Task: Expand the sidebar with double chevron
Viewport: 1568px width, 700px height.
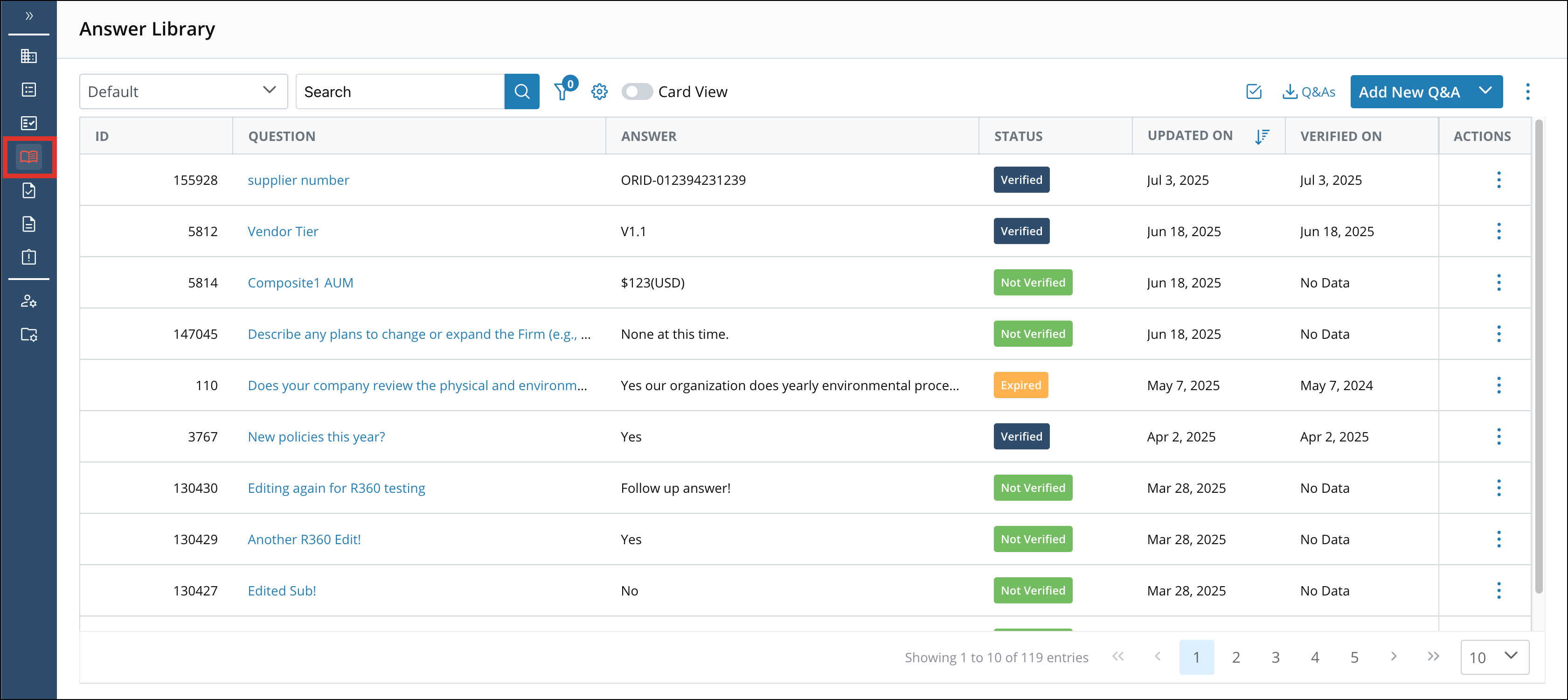Action: (x=28, y=16)
